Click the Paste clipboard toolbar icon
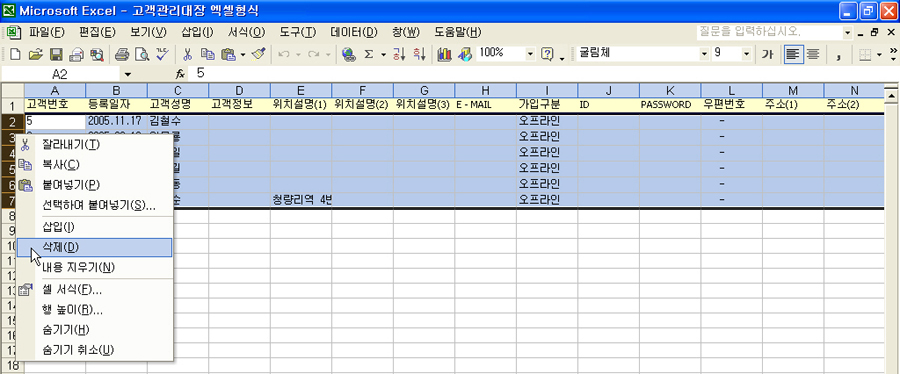The width and height of the screenshot is (900, 374). [x=228, y=54]
